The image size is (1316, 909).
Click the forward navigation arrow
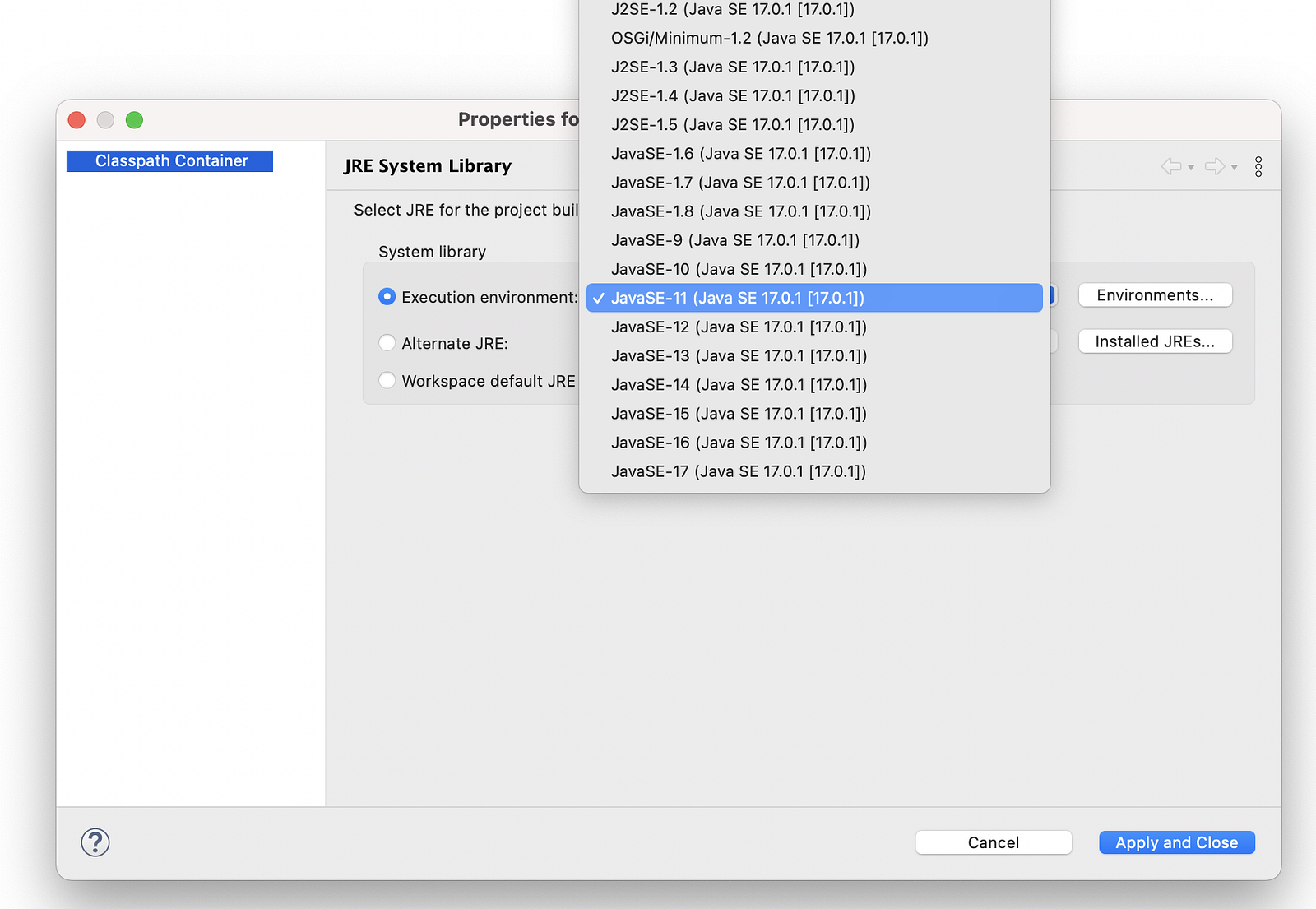click(1215, 166)
